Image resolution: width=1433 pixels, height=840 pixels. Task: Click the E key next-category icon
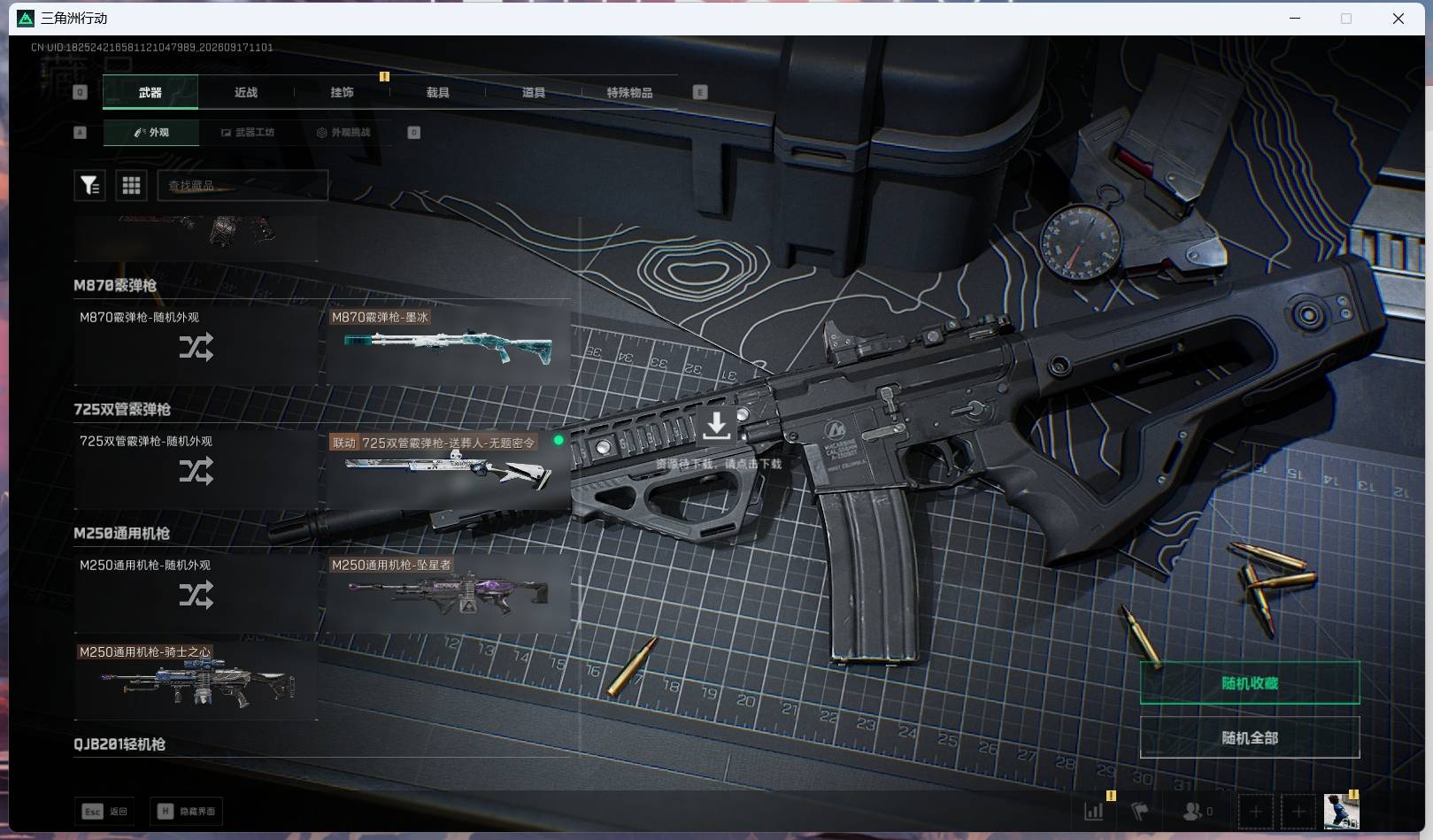point(700,92)
